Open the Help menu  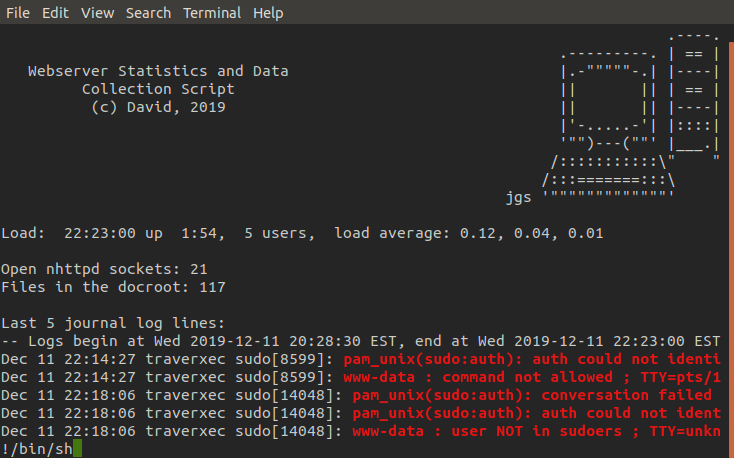pyautogui.click(x=268, y=13)
